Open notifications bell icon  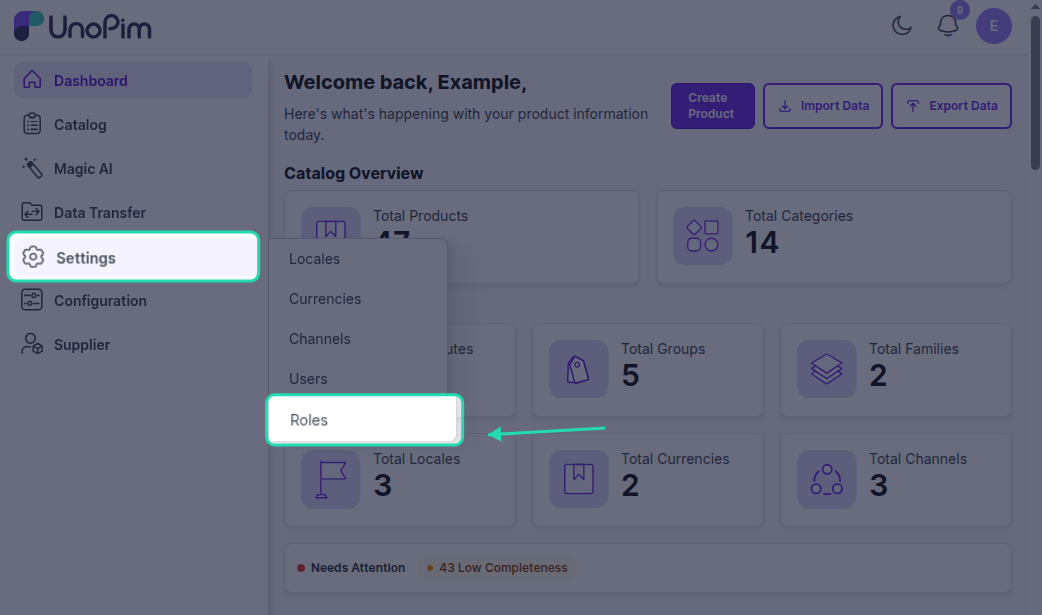pos(948,26)
